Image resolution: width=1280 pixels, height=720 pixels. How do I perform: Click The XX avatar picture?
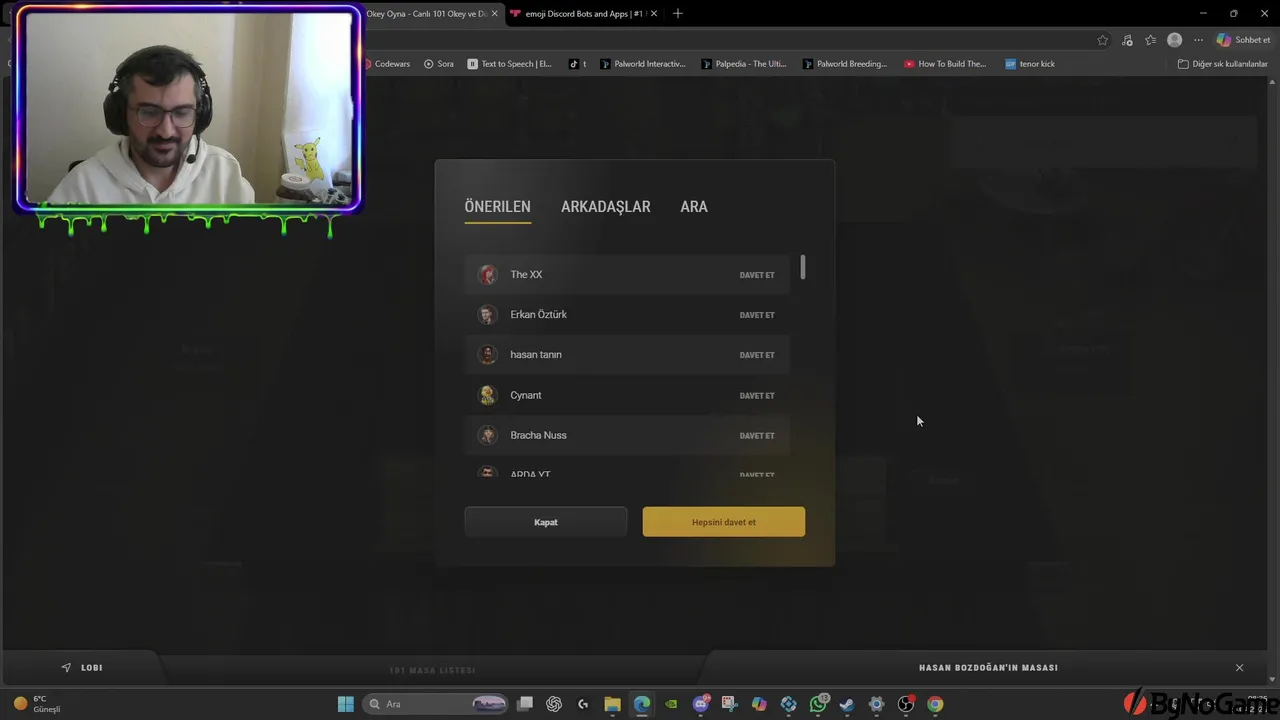tap(487, 275)
